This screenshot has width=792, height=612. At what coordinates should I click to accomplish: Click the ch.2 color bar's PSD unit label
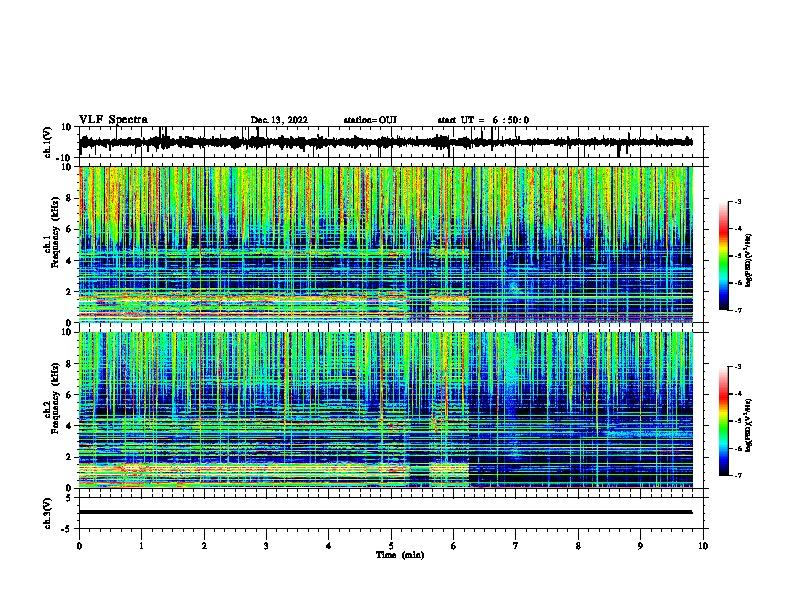[748, 425]
